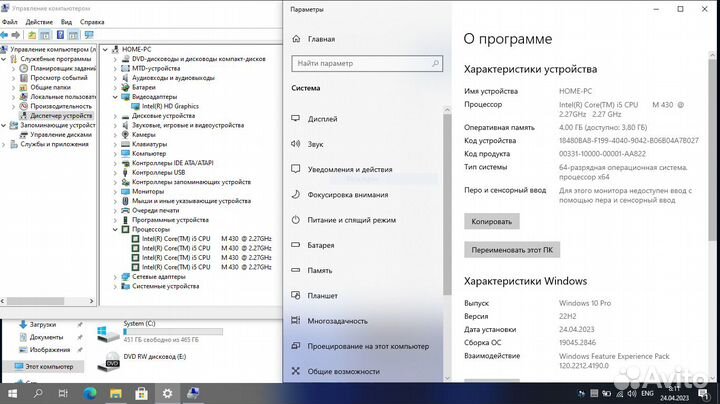
Task: Open Многозадачность settings page
Action: coord(337,321)
